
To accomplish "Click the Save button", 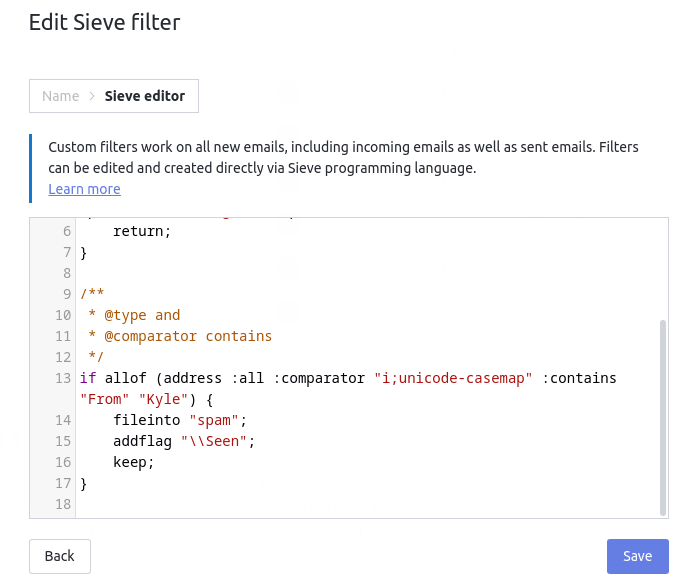I will click(637, 556).
